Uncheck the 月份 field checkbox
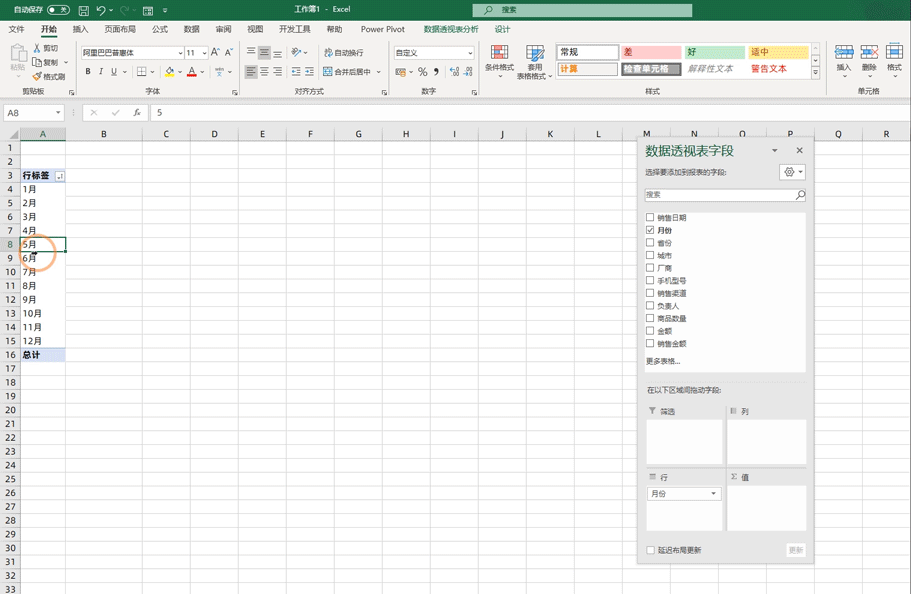 click(x=650, y=230)
